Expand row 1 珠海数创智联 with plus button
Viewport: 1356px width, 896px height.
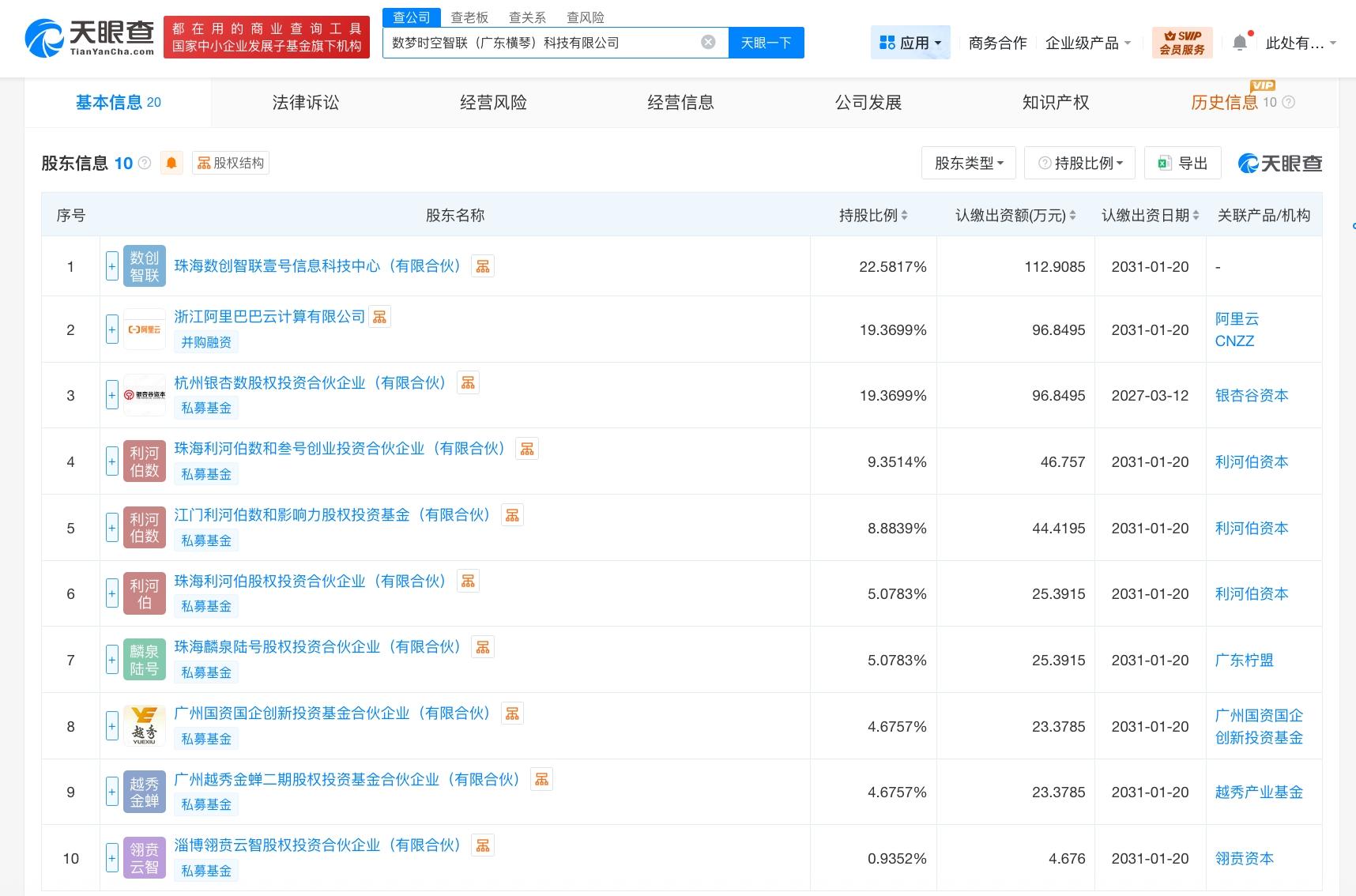112,266
